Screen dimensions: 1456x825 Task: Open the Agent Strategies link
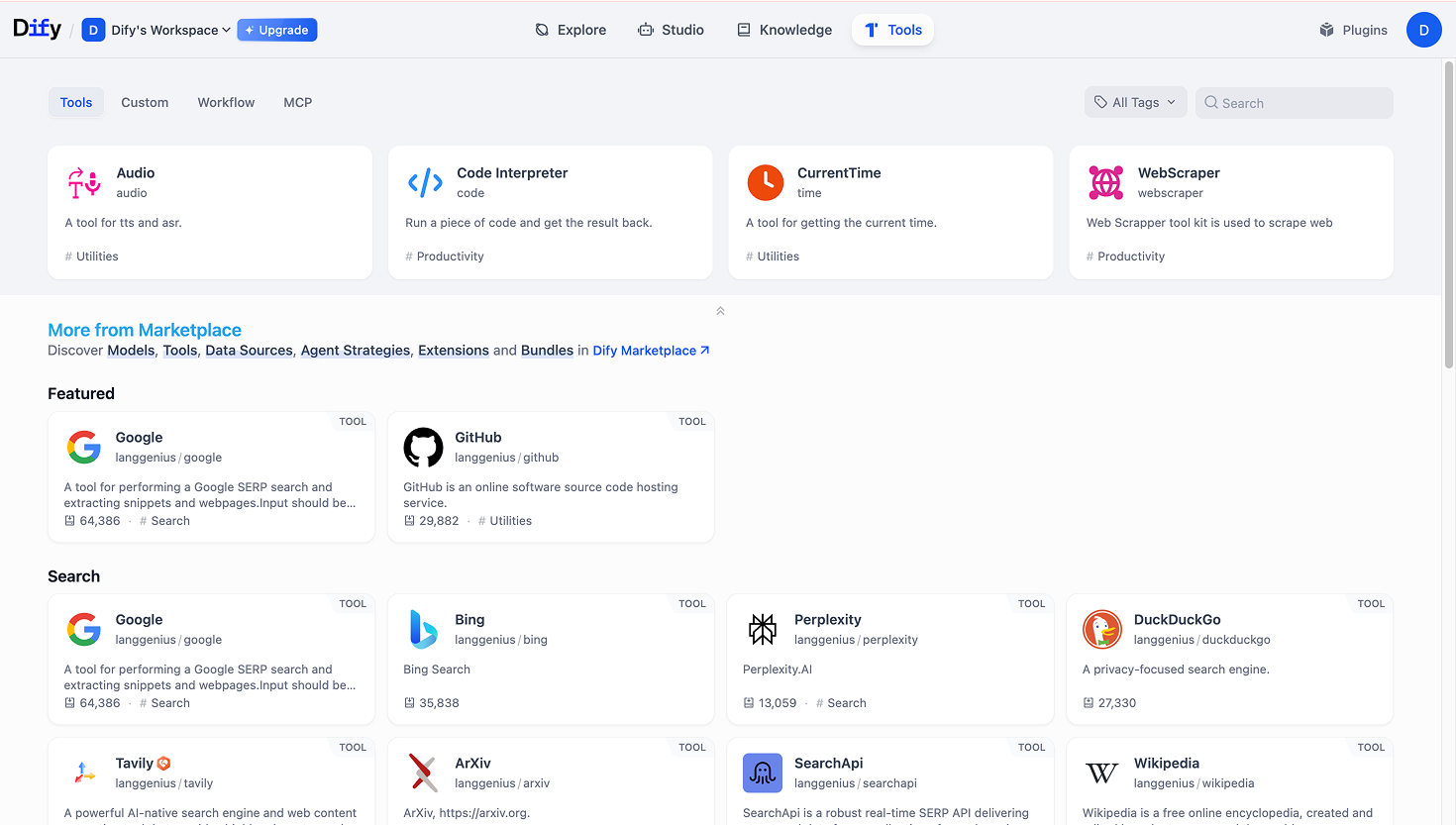click(x=356, y=351)
